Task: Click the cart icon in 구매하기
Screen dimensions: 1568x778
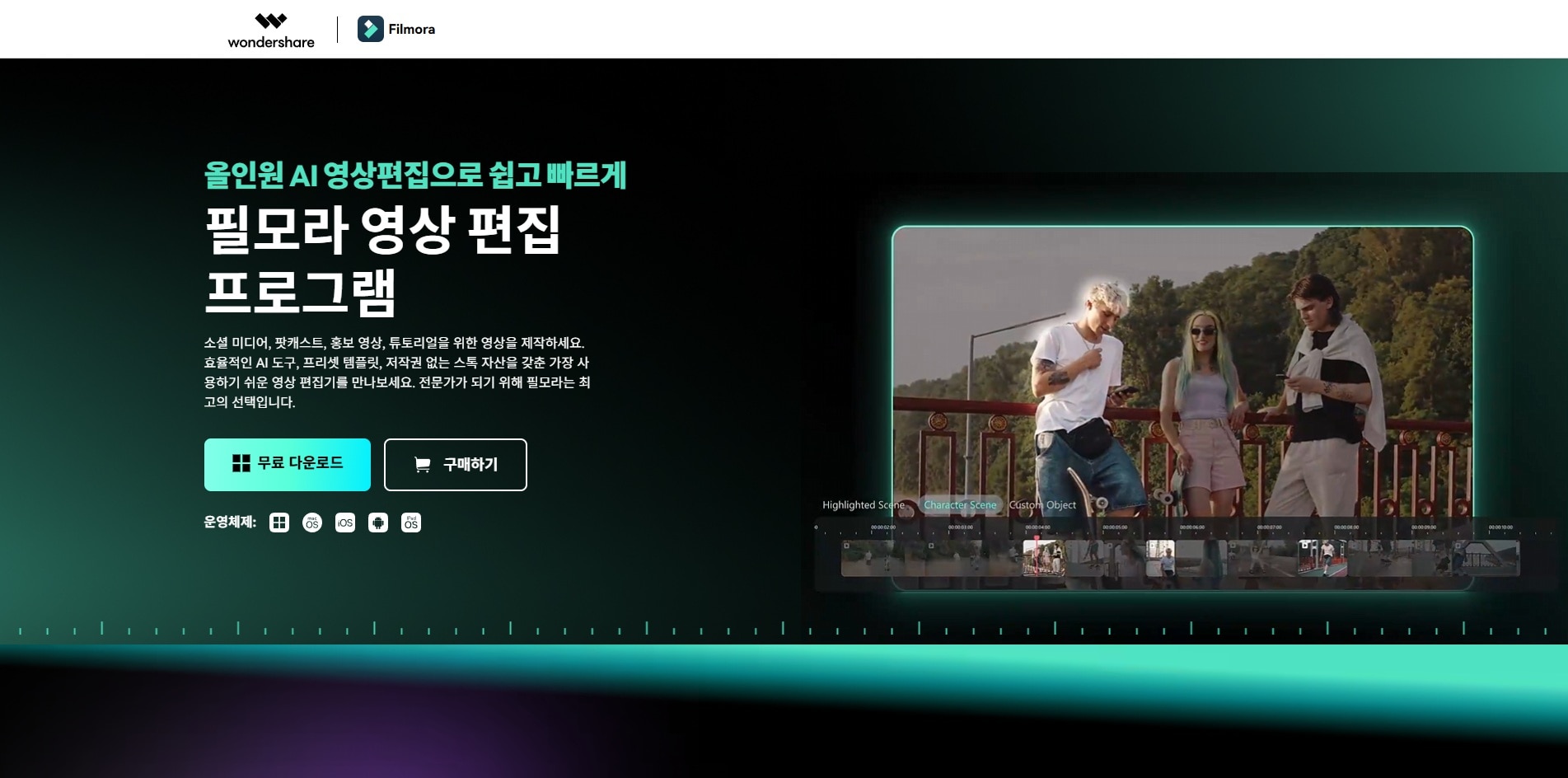Action: pos(423,465)
